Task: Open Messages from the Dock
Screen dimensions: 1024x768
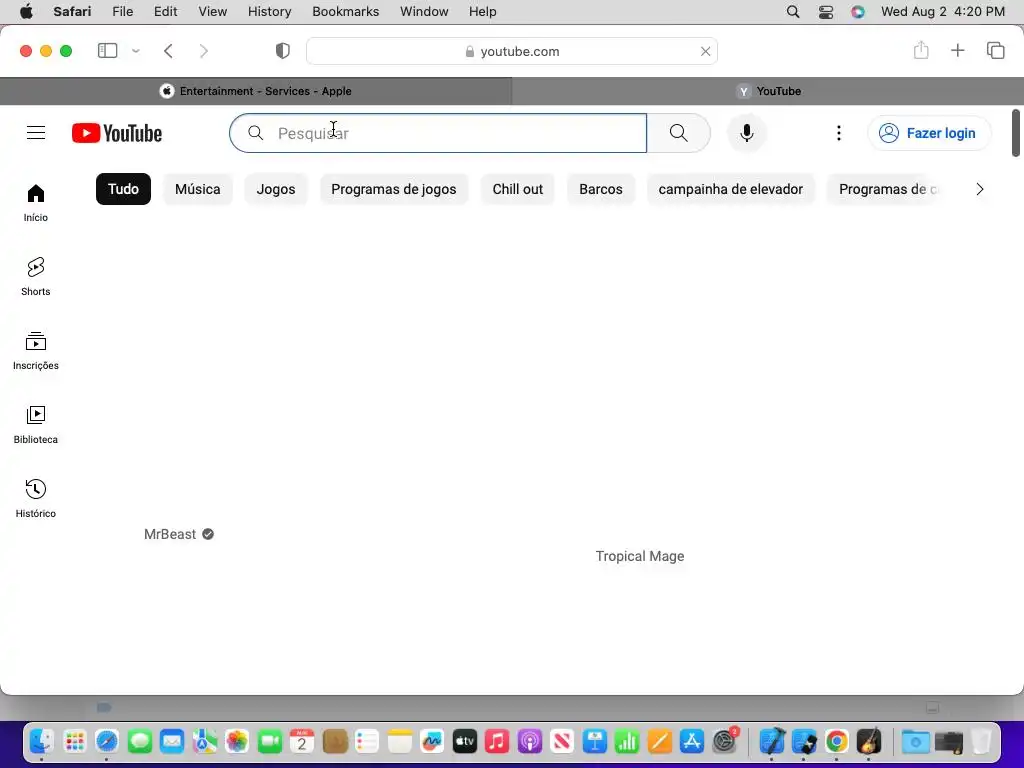Action: [x=139, y=742]
